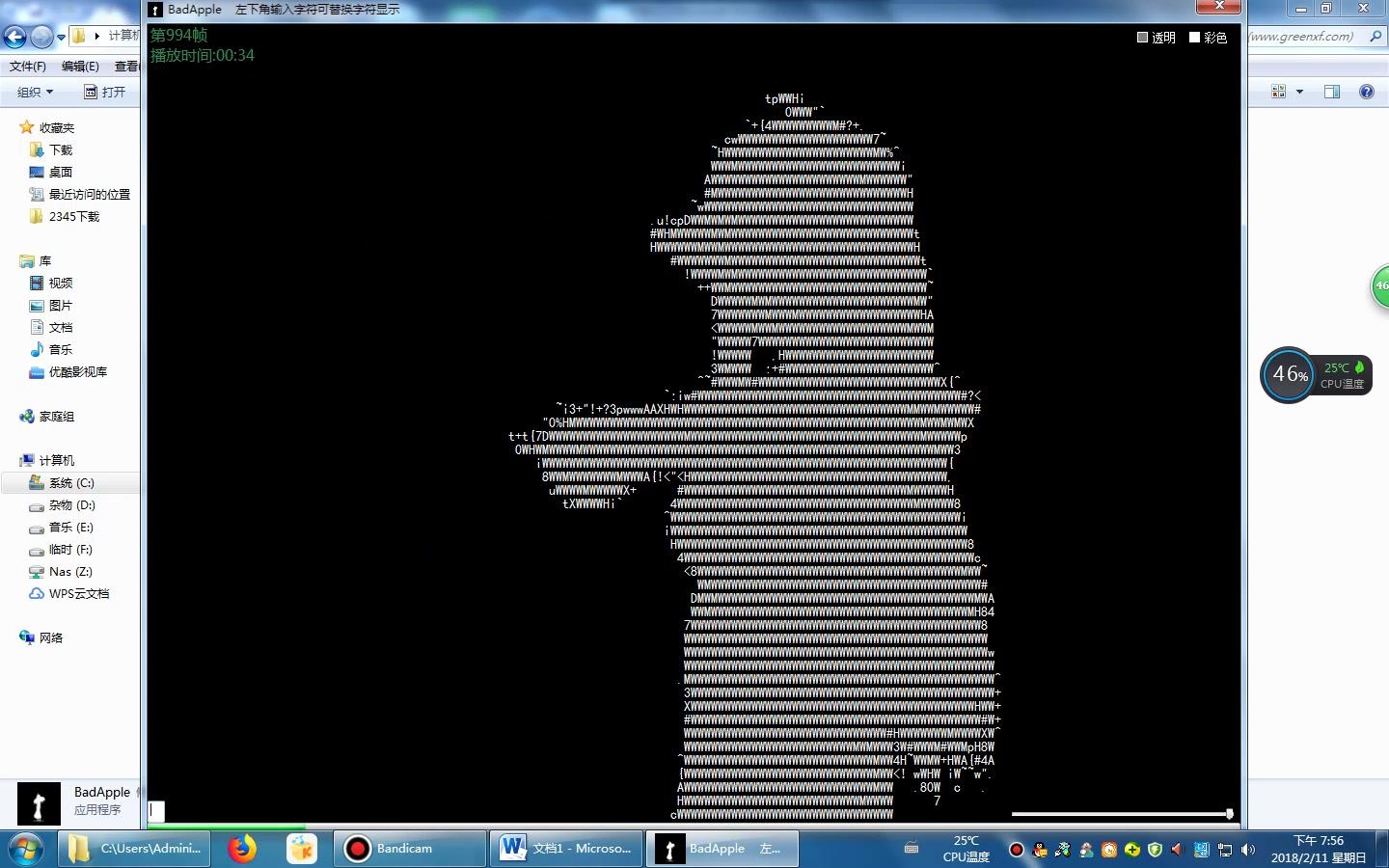The height and width of the screenshot is (868, 1389).
Task: Open the QQ penguin icon in system tray
Action: point(1040,850)
